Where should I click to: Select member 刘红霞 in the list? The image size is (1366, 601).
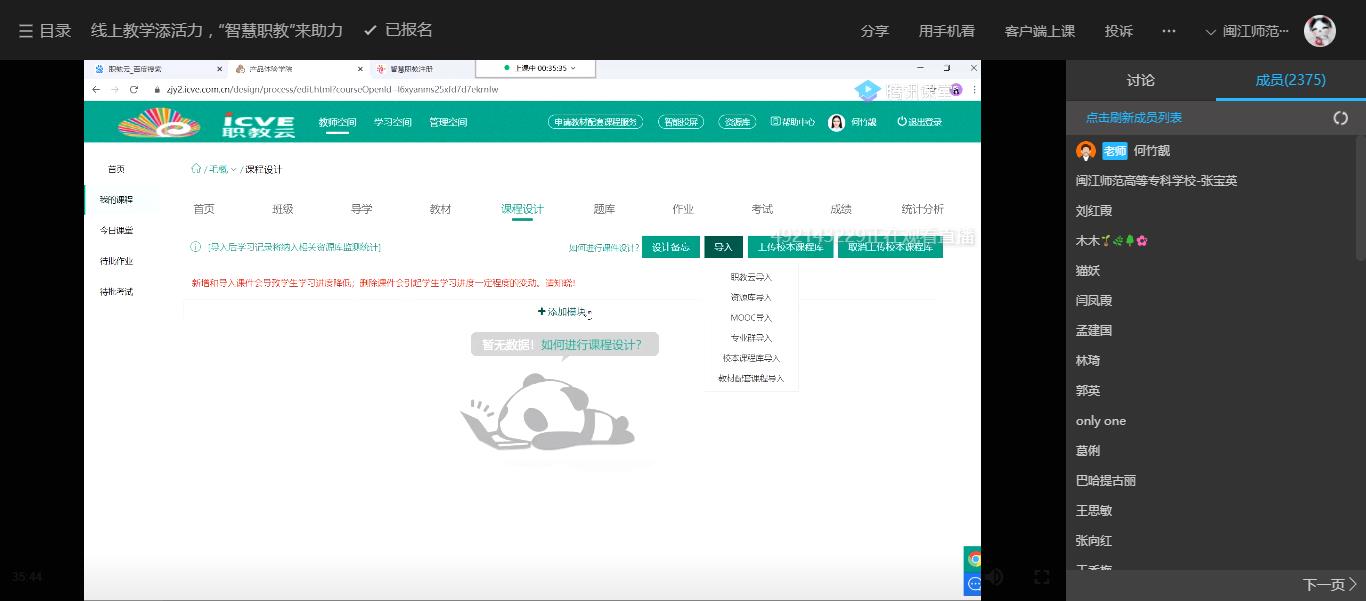point(1094,211)
